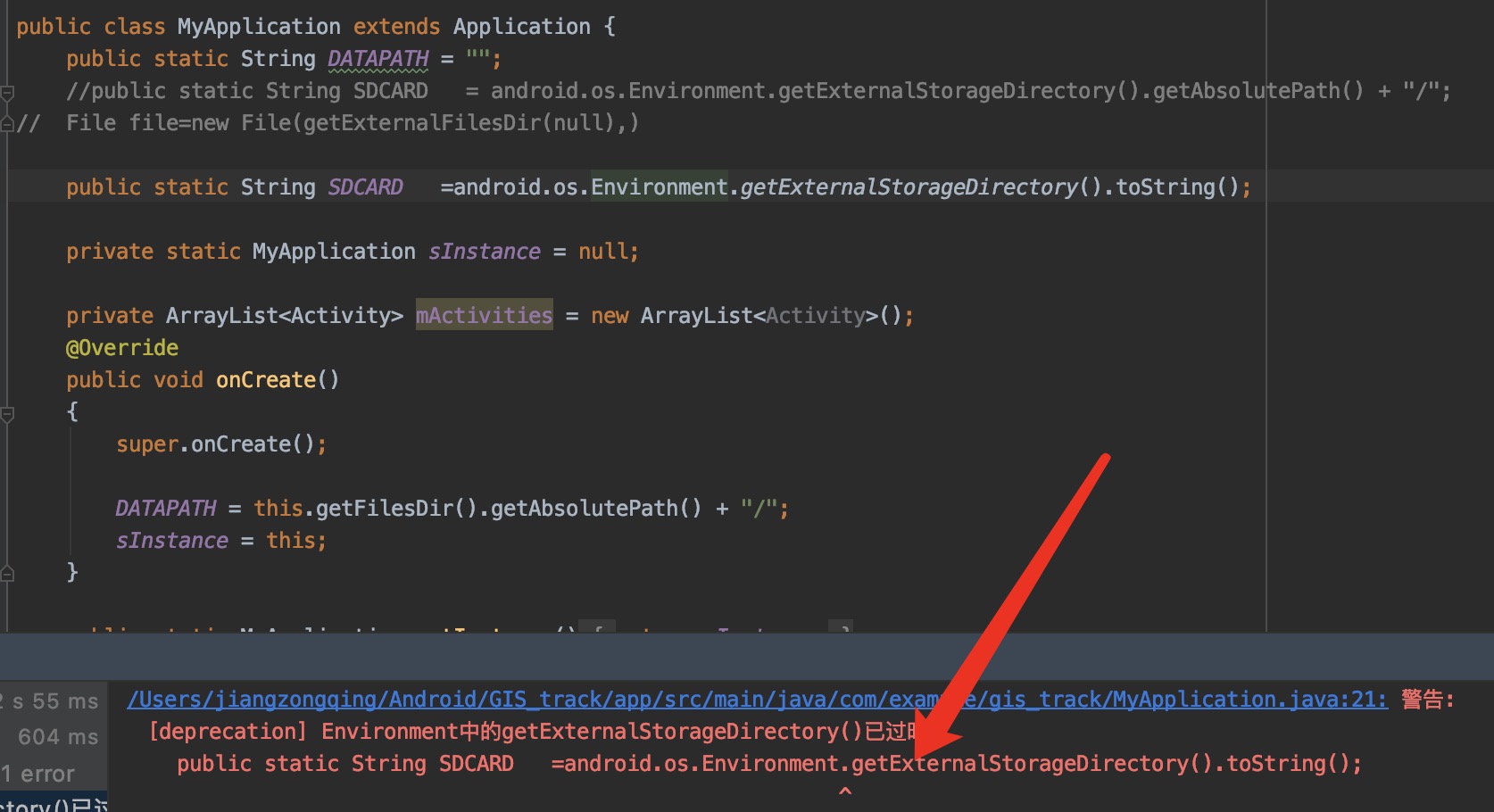Click sInstance in the null field declaration
1494x812 pixels.
click(484, 252)
